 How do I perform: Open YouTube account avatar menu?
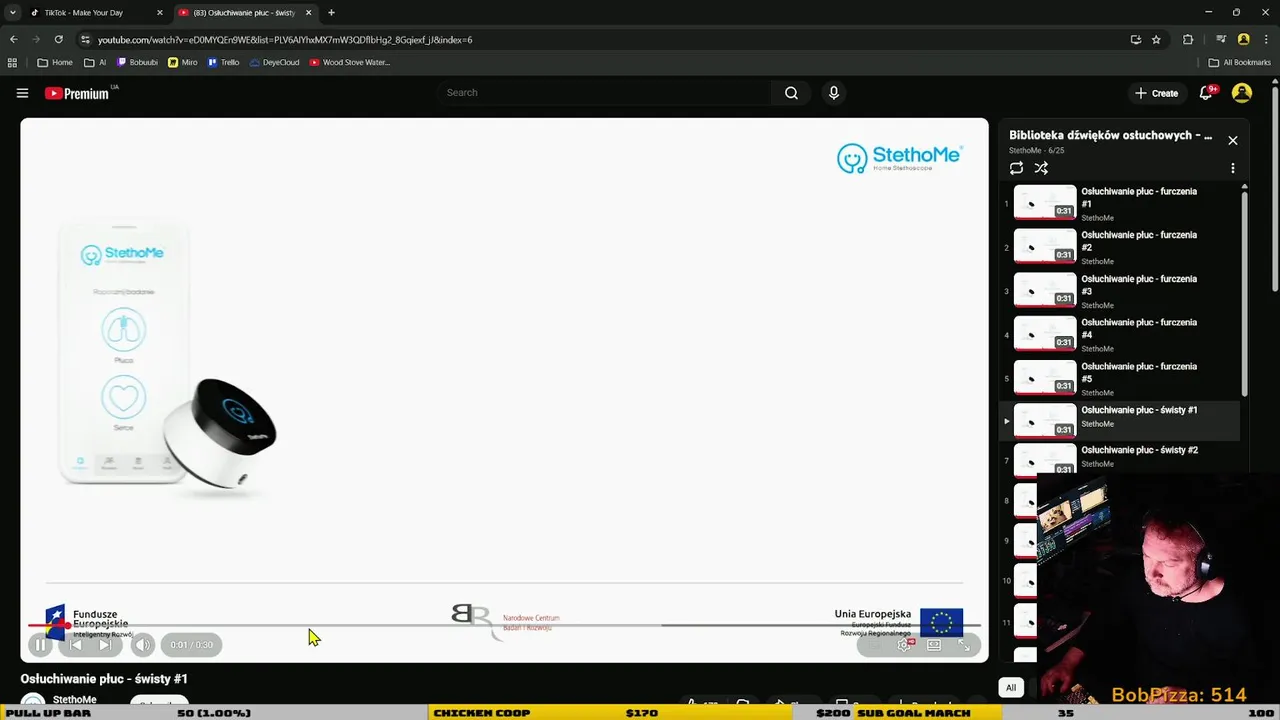(1242, 93)
